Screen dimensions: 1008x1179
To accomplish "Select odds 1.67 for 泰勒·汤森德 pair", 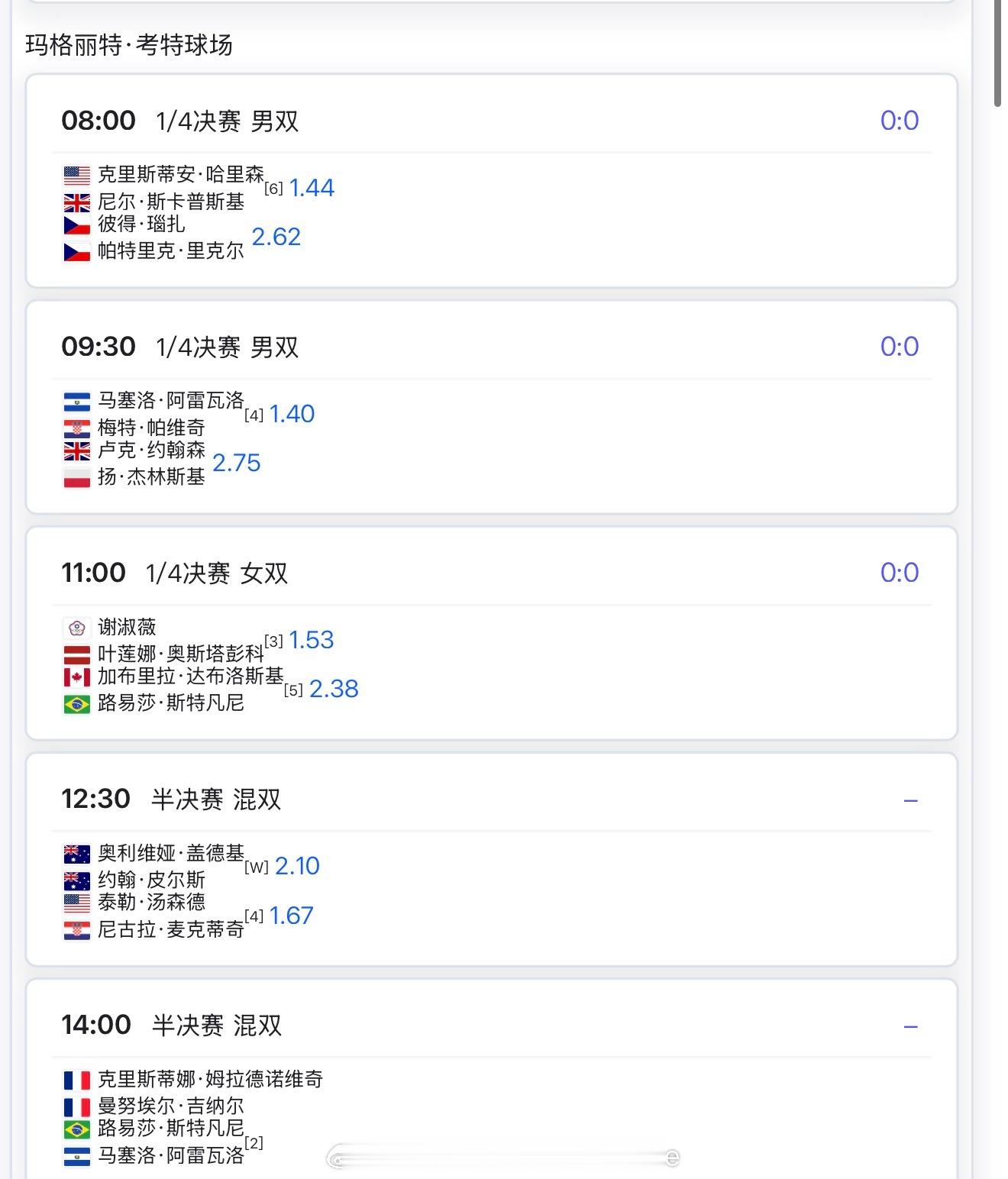I will (x=291, y=916).
